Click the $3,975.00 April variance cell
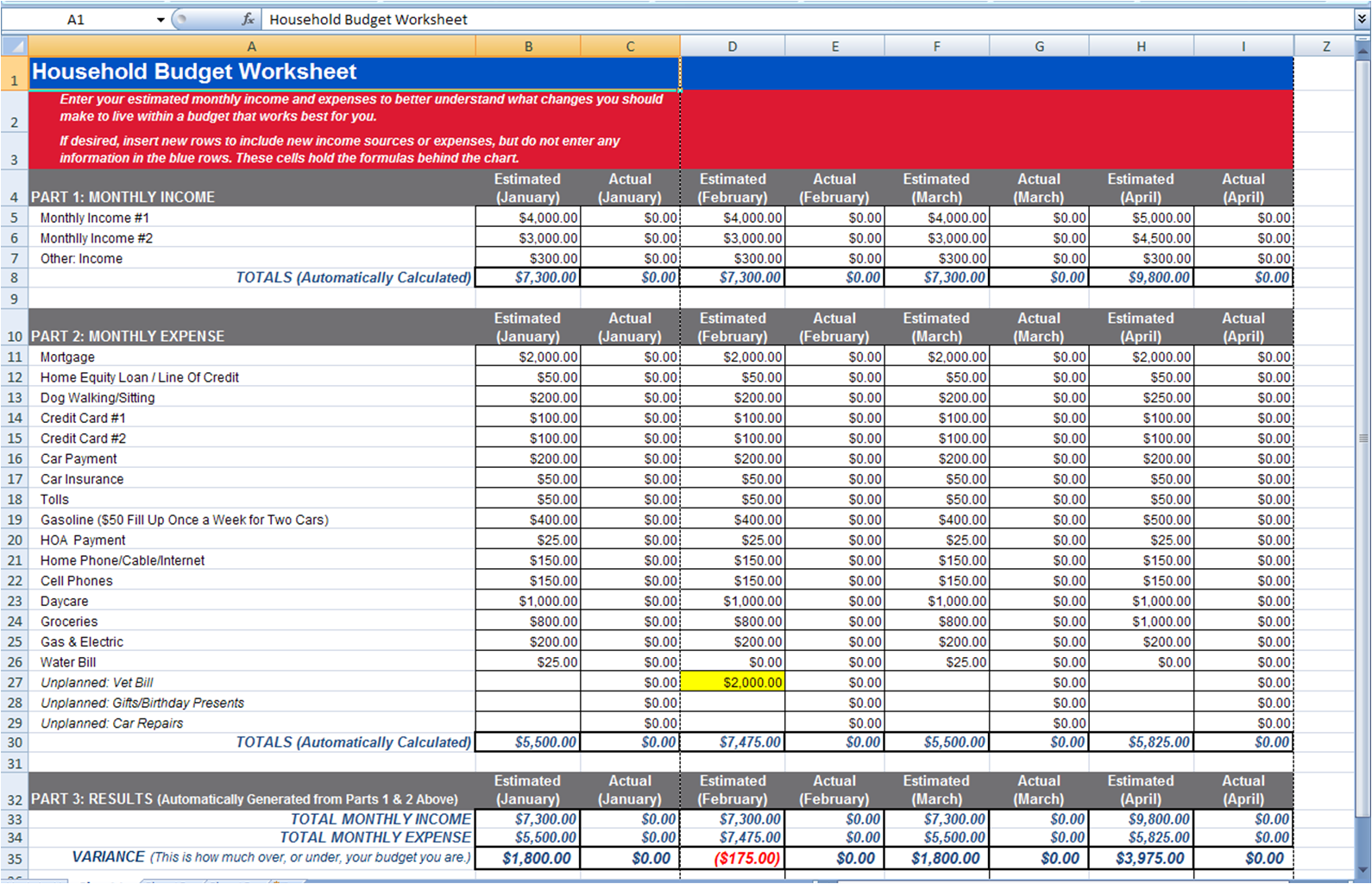 (x=1142, y=858)
